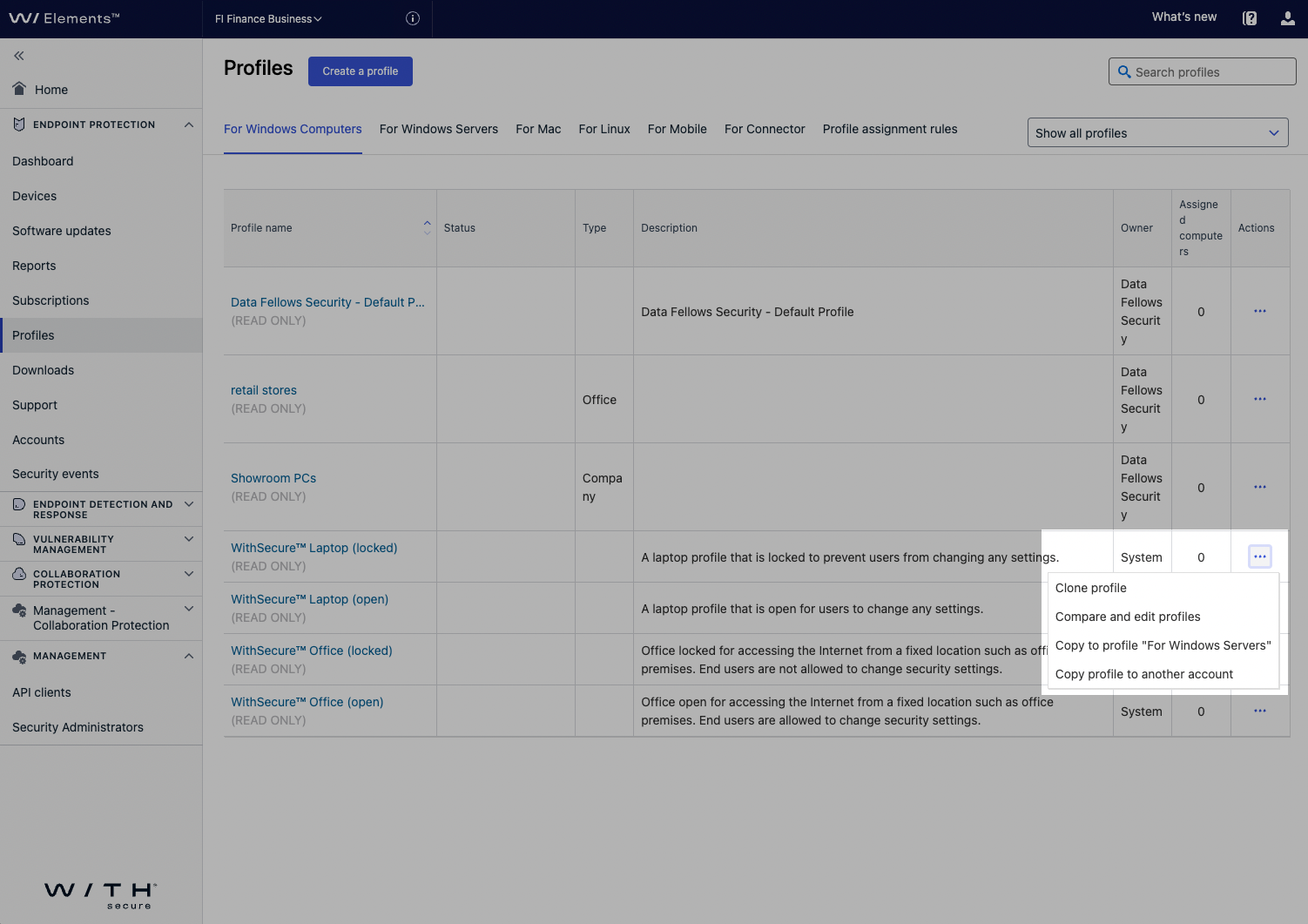Click the magnifier icon in Search profiles field
The width and height of the screenshot is (1308, 924).
(1123, 71)
